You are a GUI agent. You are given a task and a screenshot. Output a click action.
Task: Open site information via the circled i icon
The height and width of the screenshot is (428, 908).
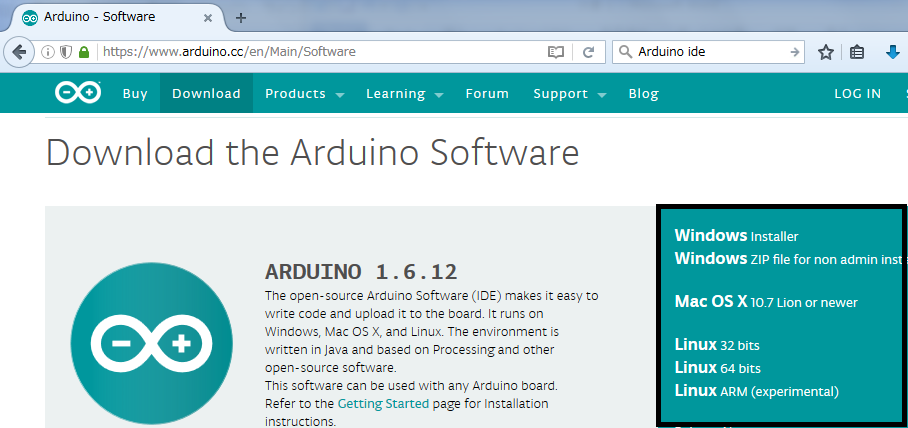coord(48,52)
